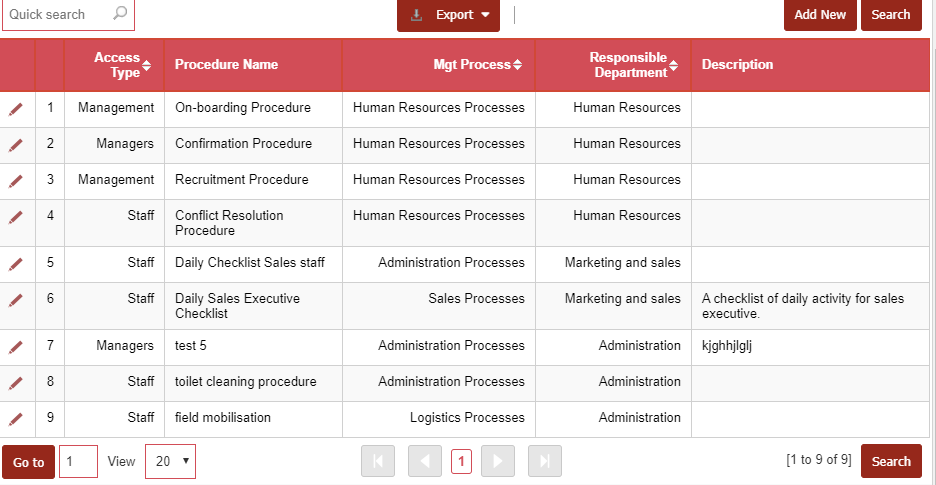Screen dimensions: 936x485
Task: Focus the Go to page number field
Action: click(x=78, y=462)
